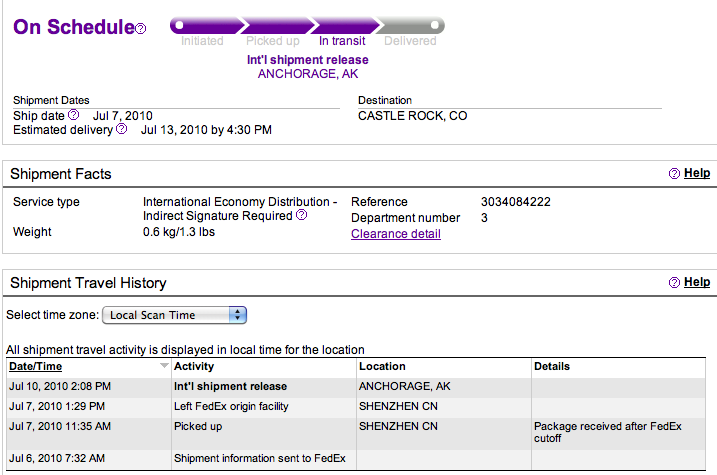Screen dimensions: 717x475
Task: Click the Activity column header
Action: pyautogui.click(x=194, y=366)
